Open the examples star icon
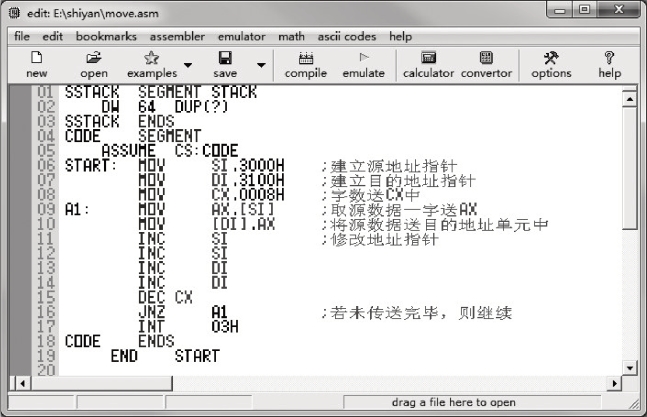647x417 pixels. click(x=151, y=57)
